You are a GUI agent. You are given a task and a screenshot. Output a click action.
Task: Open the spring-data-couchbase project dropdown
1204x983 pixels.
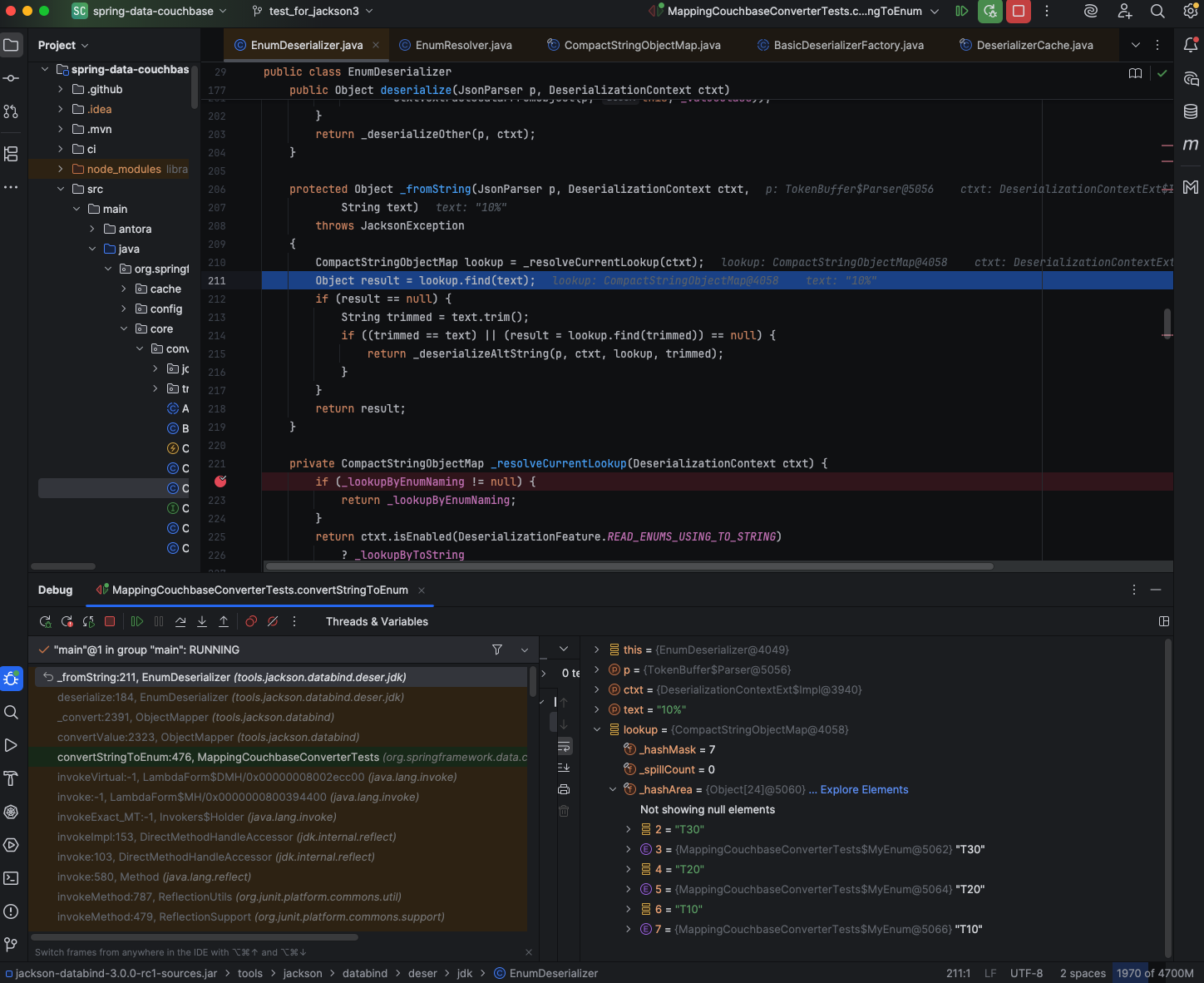click(149, 11)
